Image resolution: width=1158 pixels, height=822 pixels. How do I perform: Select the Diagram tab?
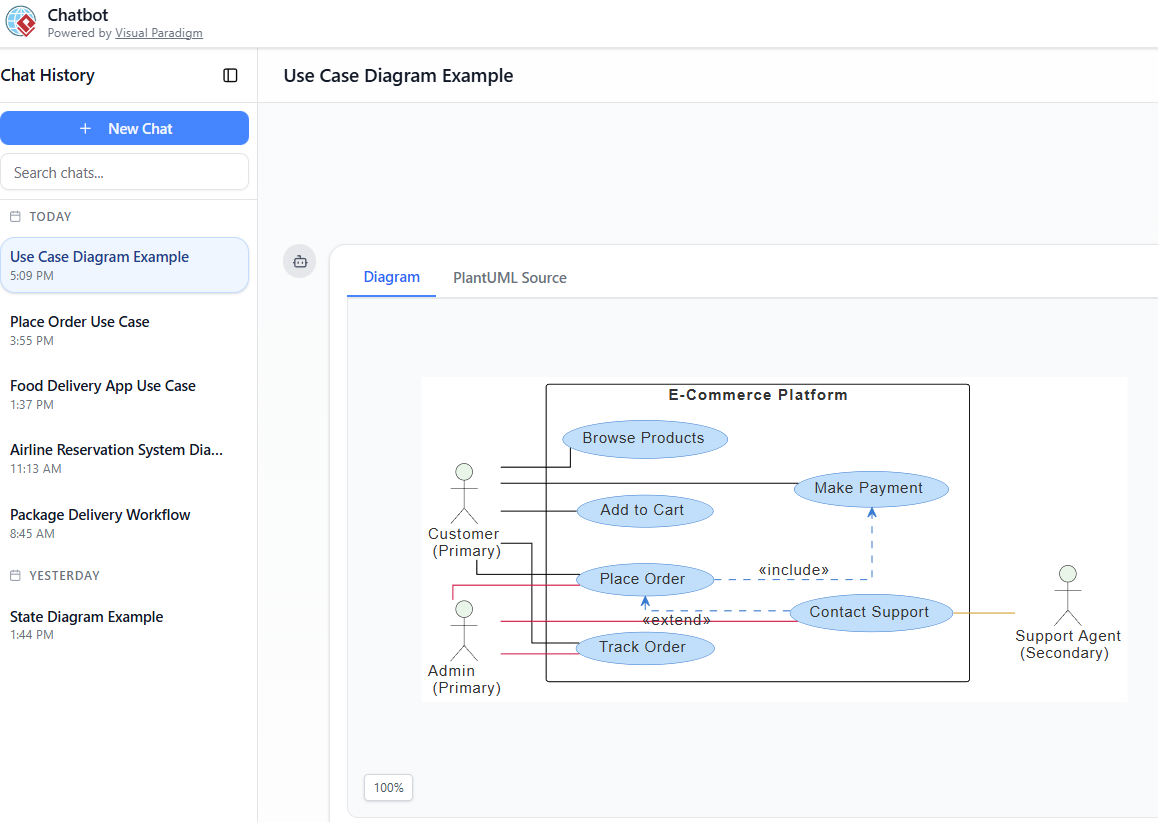[x=391, y=277]
